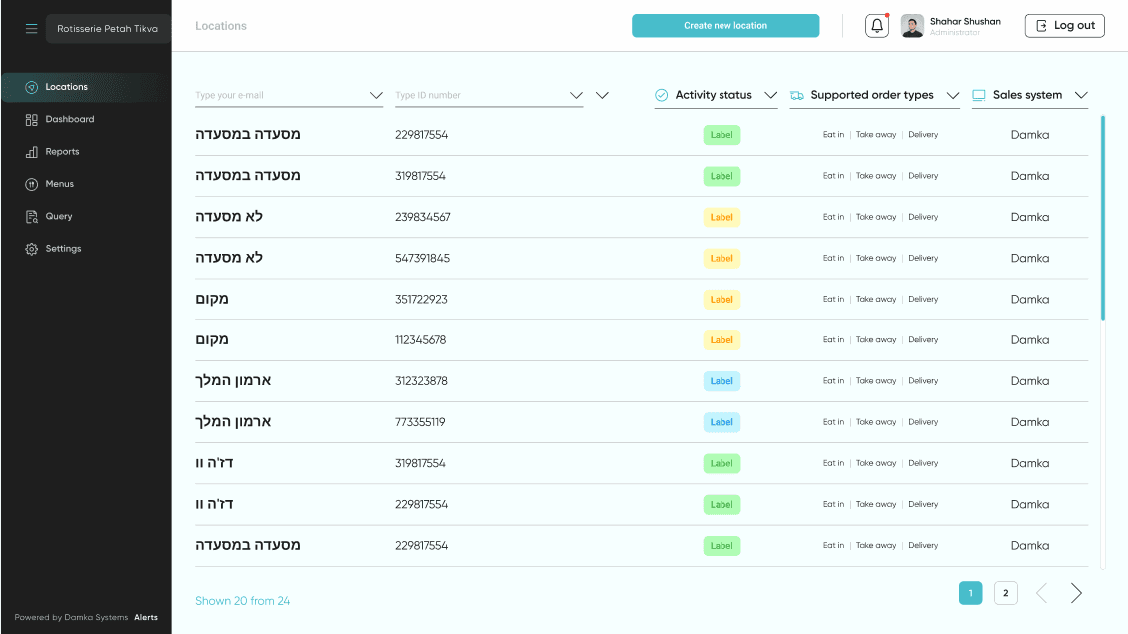Click the Settings gear icon
Screen dimensions: 1128x634
pos(31,249)
